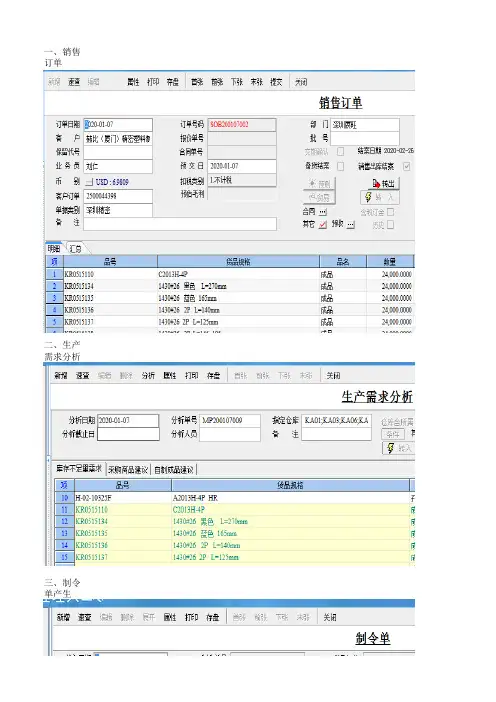Click 存盘 in 制令单 toolbar
The width and height of the screenshot is (496, 702).
pos(213,617)
